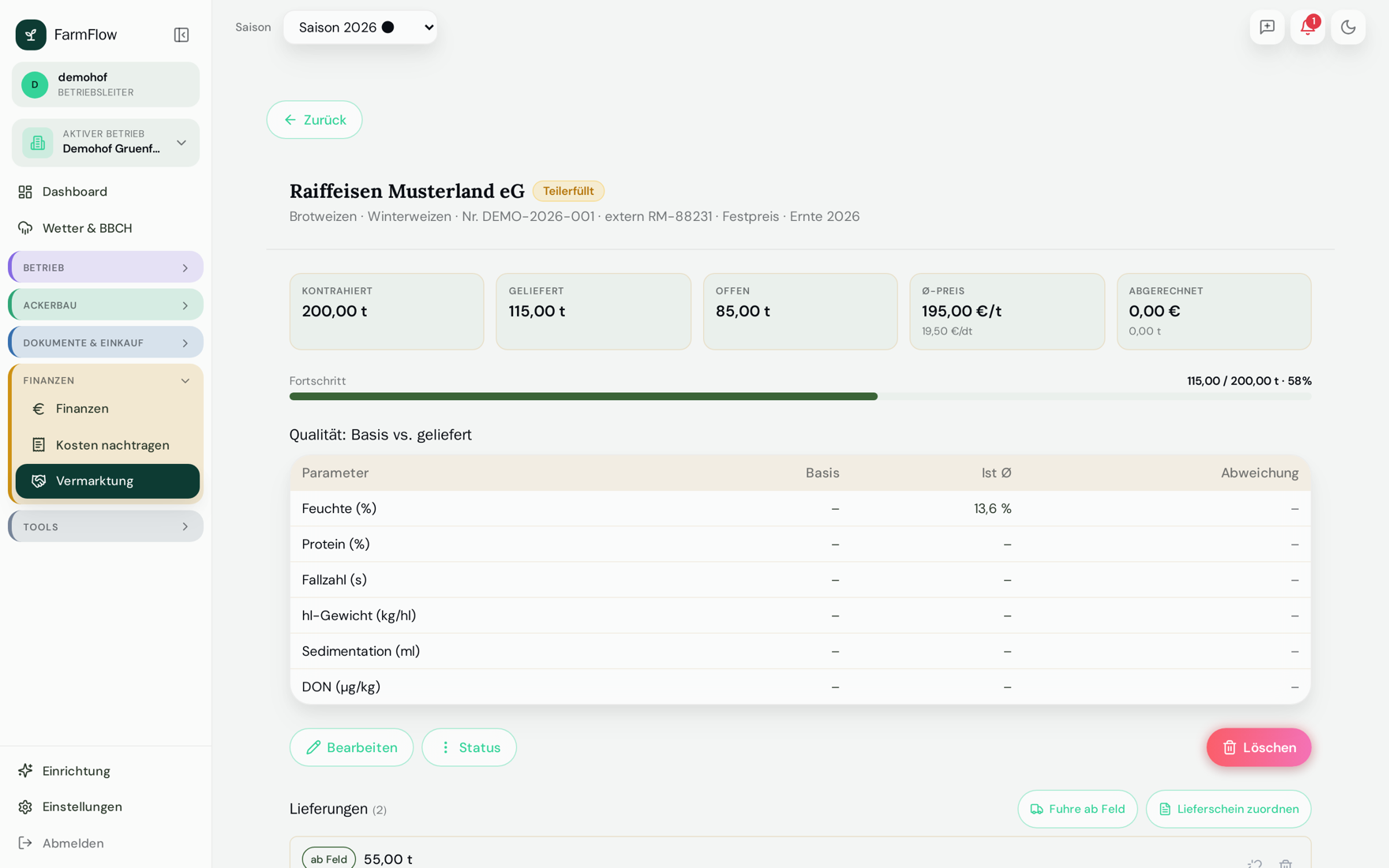Image resolution: width=1389 pixels, height=868 pixels.
Task: Click the 13,6 % Feuchte value
Action: point(993,509)
